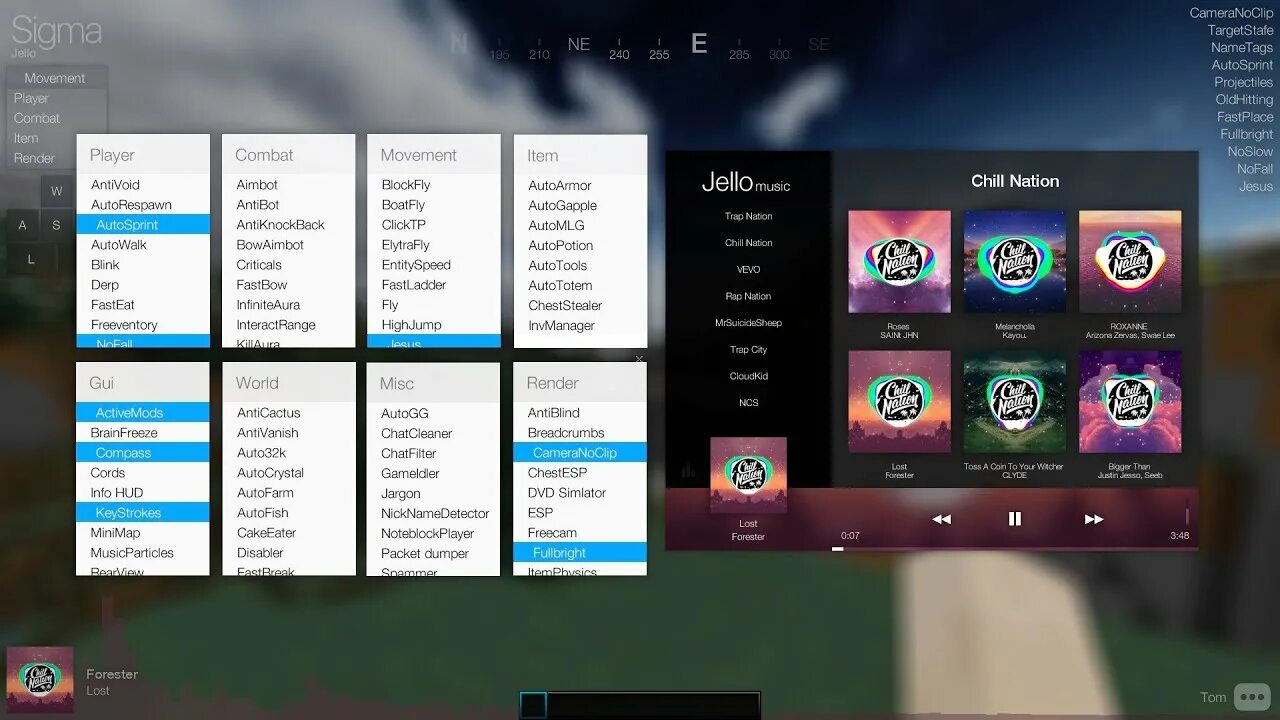The width and height of the screenshot is (1280, 720).
Task: Enable ESP in Render panel
Action: coord(580,513)
